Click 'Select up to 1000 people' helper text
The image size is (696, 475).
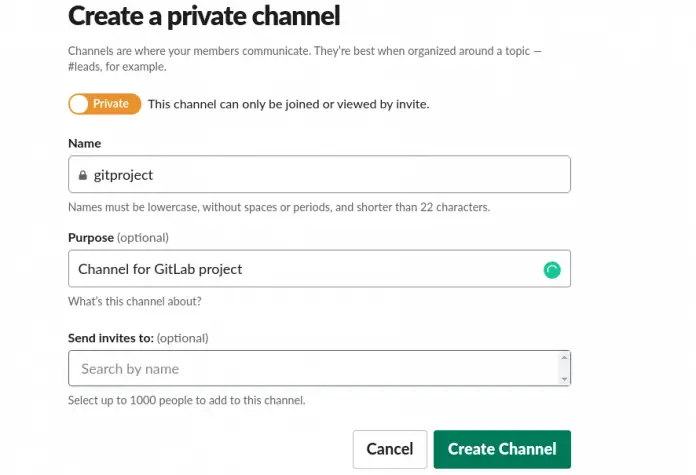(186, 400)
